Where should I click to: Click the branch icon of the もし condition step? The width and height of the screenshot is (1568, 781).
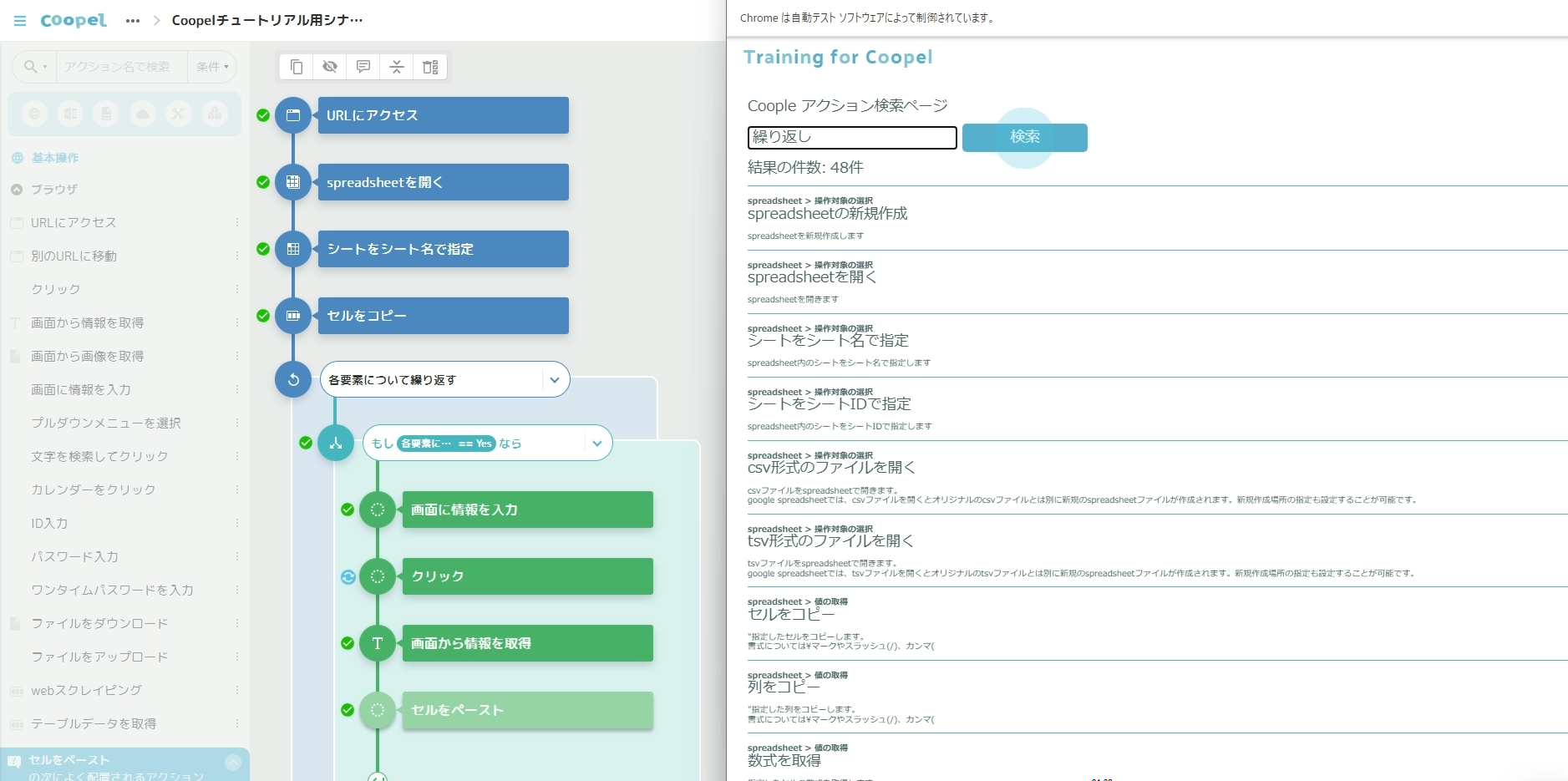(x=336, y=443)
